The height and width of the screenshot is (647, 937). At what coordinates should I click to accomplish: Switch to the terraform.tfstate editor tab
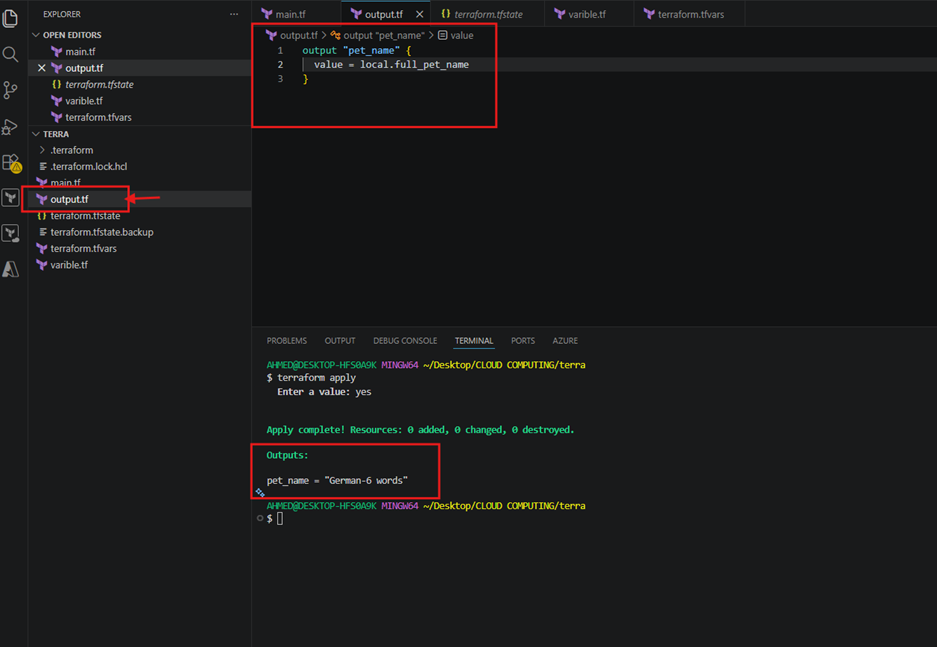pyautogui.click(x=488, y=14)
